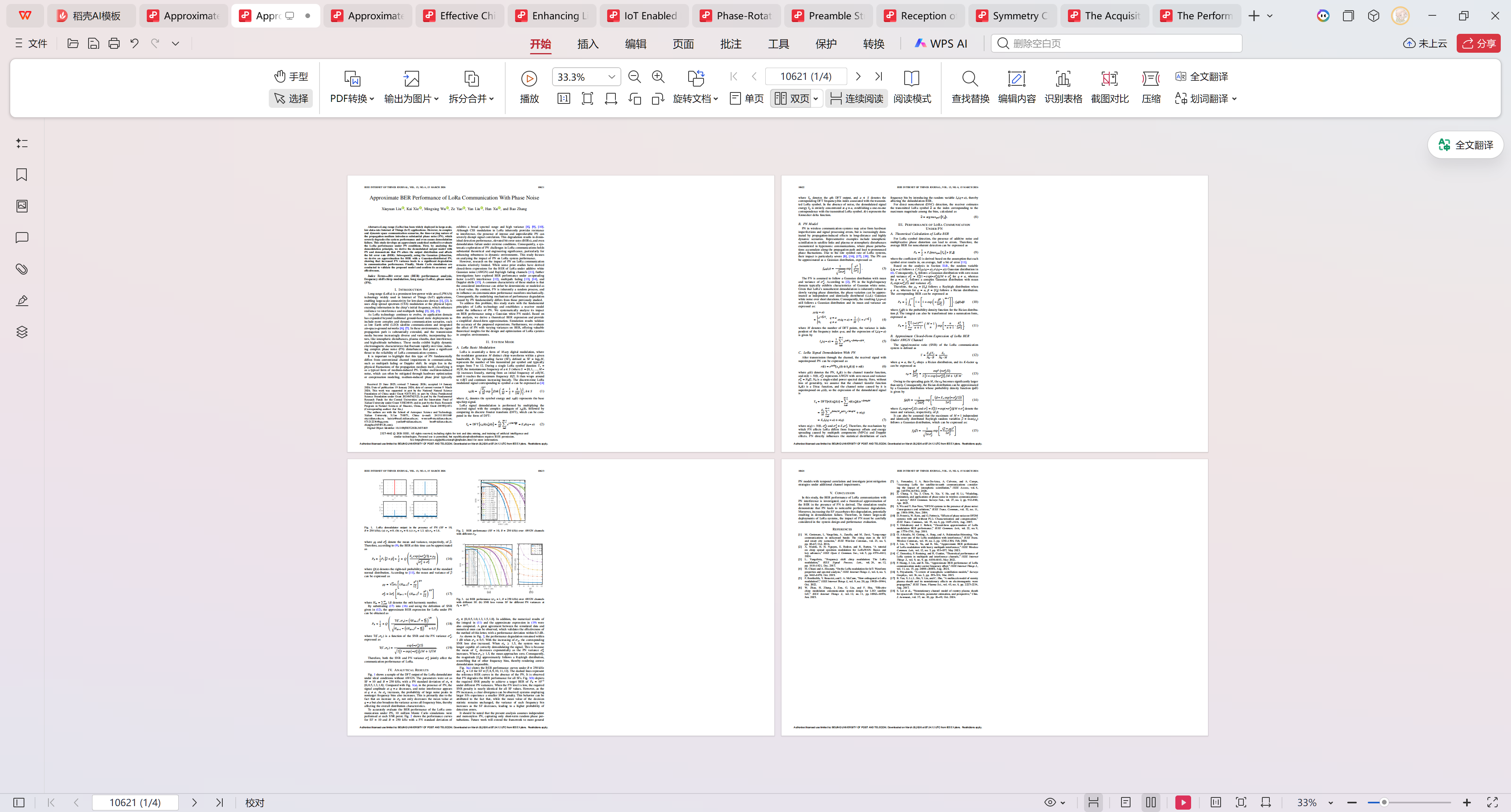Open the 批注 annotation ribbon tab
Viewport: 1511px width, 812px height.
[x=730, y=43]
